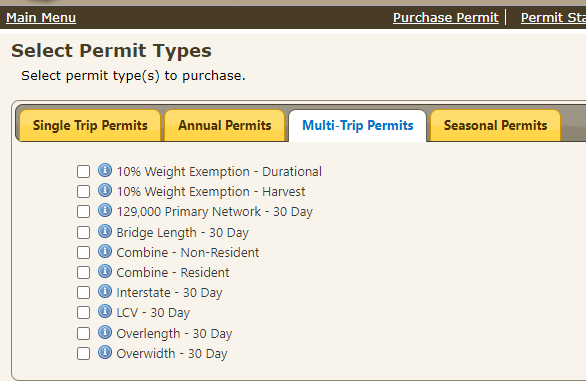The width and height of the screenshot is (586, 381).
Task: Go to the Main Menu link
Action: point(41,18)
